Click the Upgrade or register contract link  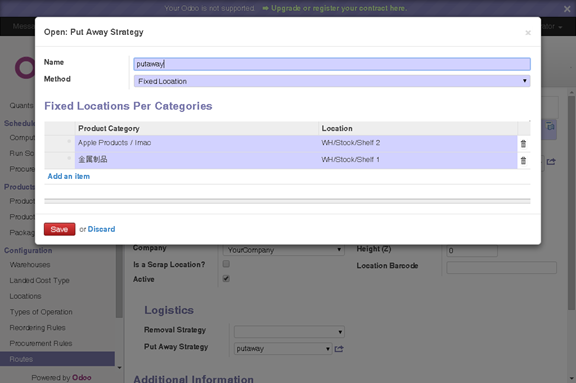click(x=339, y=8)
